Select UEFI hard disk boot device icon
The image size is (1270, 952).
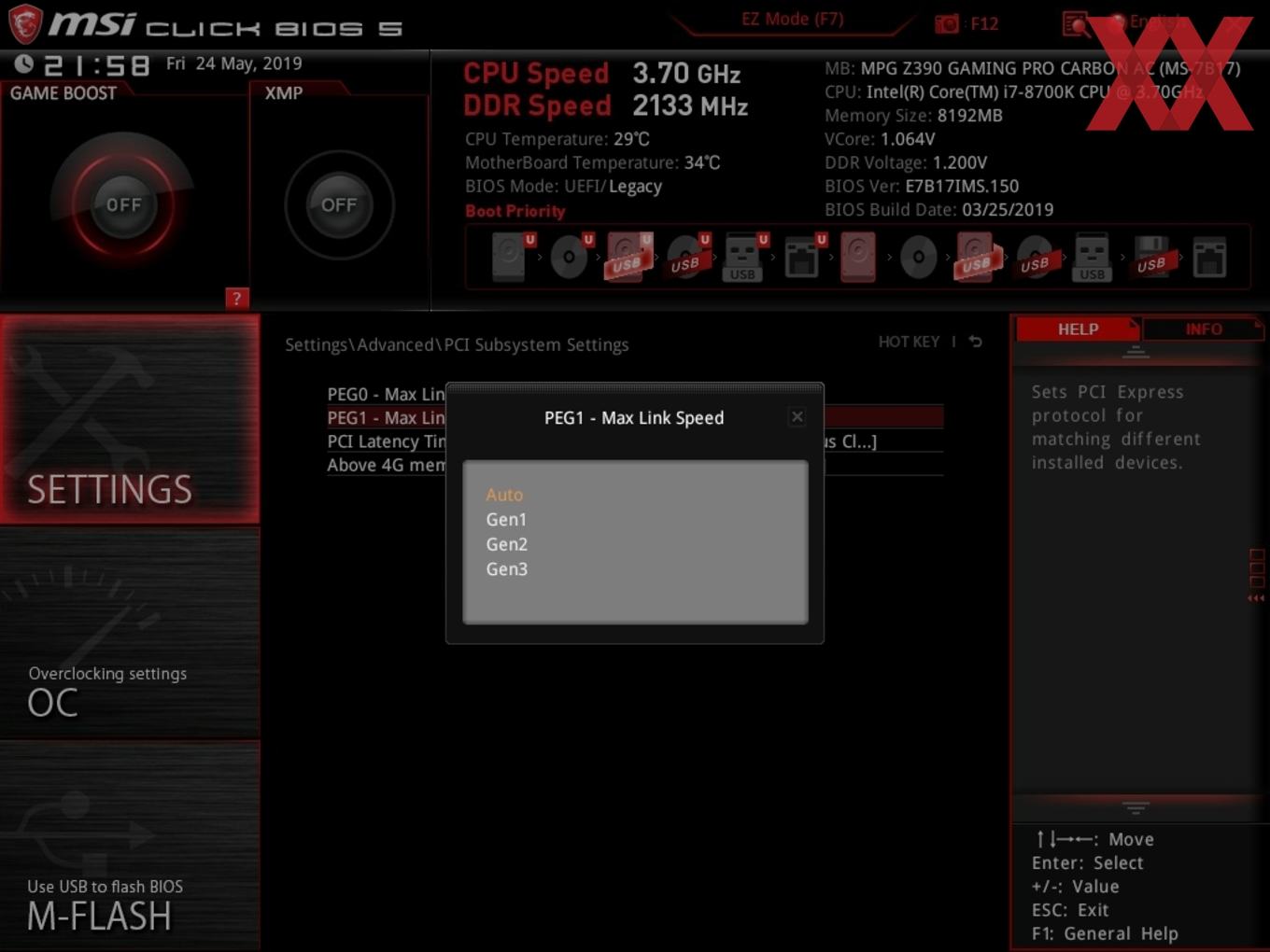coord(511,257)
